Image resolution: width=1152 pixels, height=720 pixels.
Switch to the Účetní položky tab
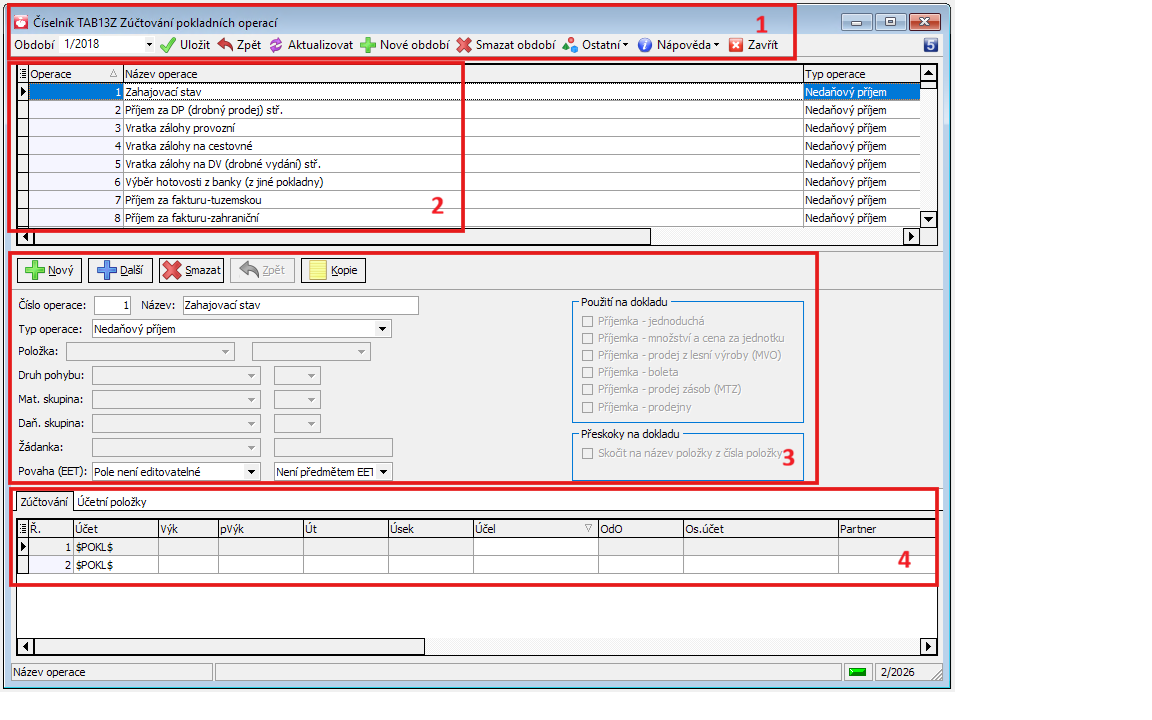[112, 502]
